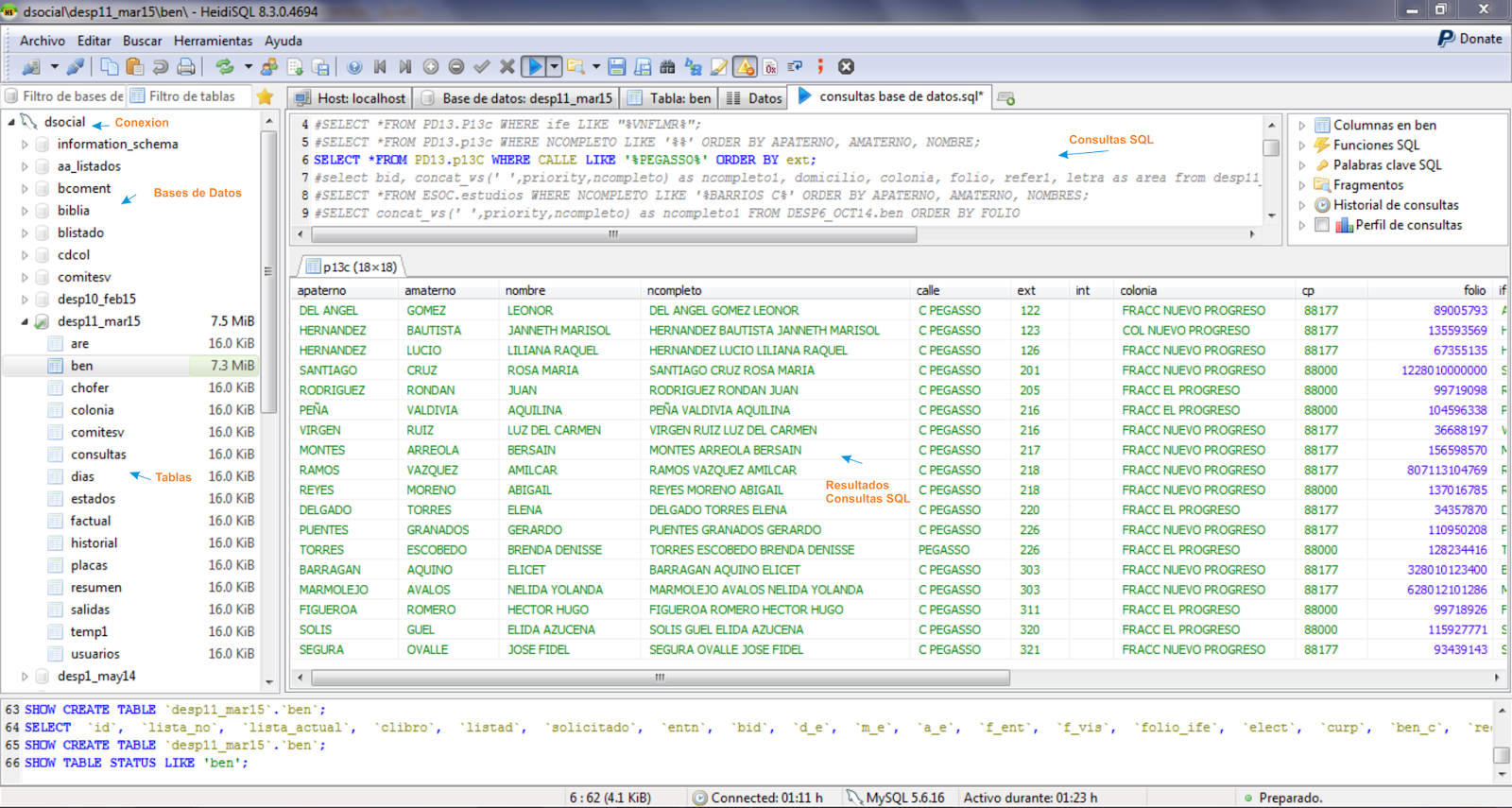Click the Print icon in toolbar
Image resolution: width=1512 pixels, height=808 pixels.
click(186, 67)
